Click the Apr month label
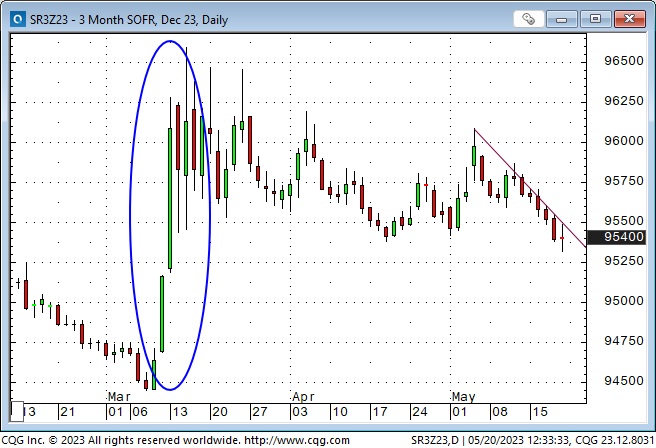 pyautogui.click(x=303, y=397)
